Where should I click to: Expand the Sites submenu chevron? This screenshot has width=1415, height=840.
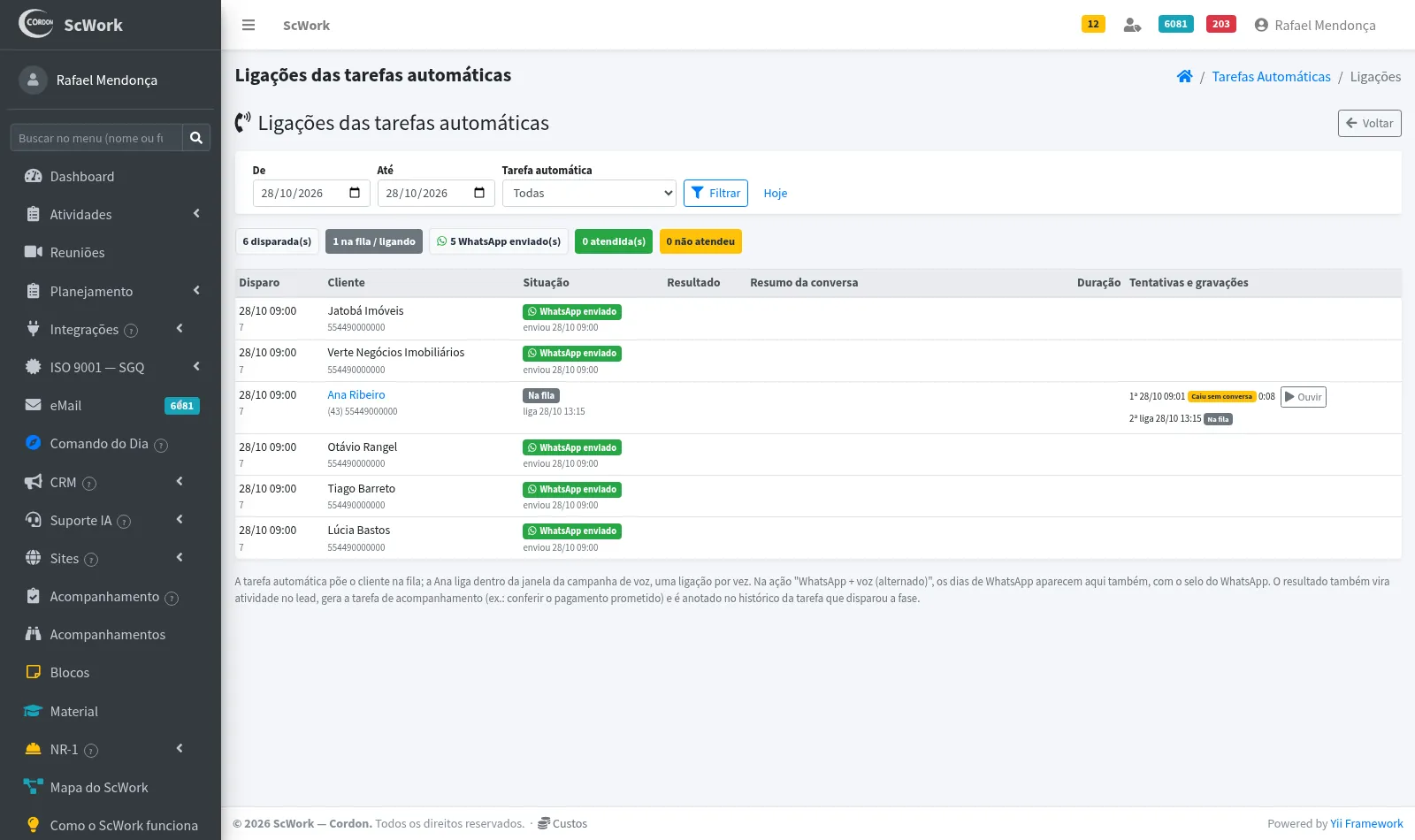point(180,557)
